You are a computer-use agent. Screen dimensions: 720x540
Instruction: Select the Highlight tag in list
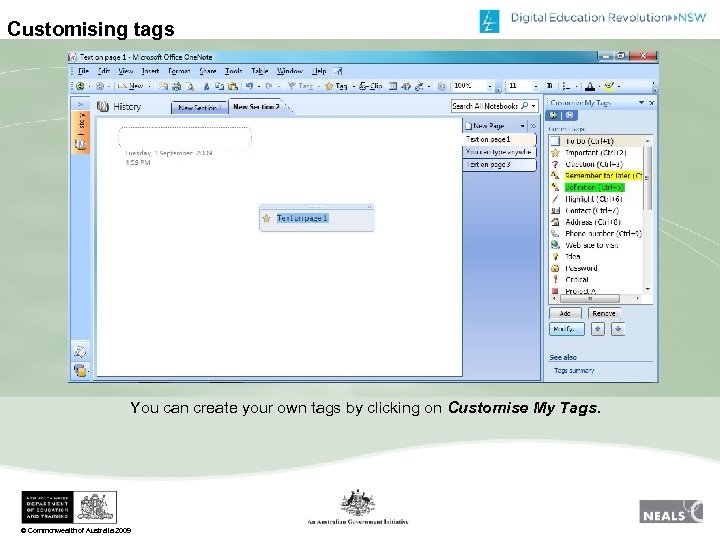pos(596,199)
